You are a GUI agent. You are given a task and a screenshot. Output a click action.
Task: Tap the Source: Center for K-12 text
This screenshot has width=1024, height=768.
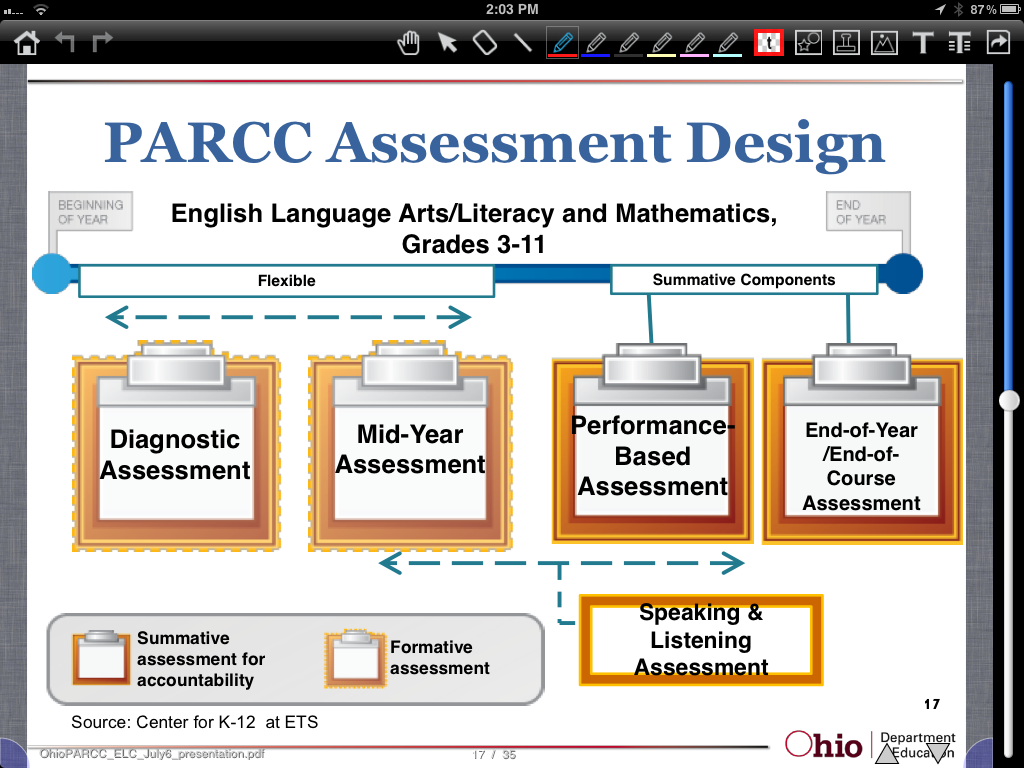click(195, 722)
